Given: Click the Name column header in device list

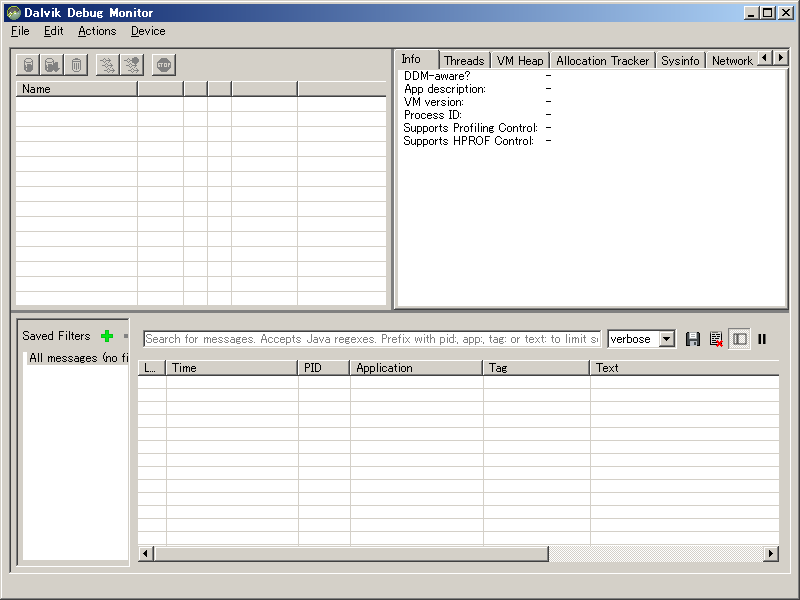Looking at the screenshot, I should (77, 89).
